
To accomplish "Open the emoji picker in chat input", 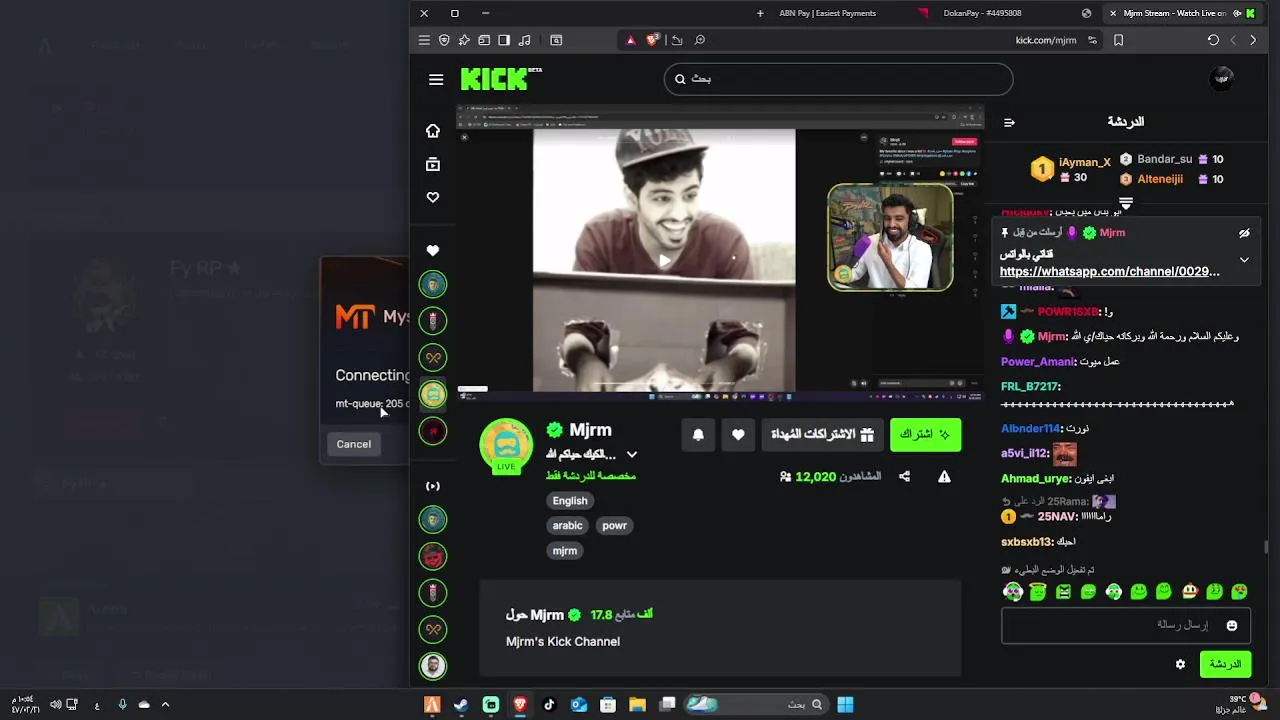I will [1232, 626].
